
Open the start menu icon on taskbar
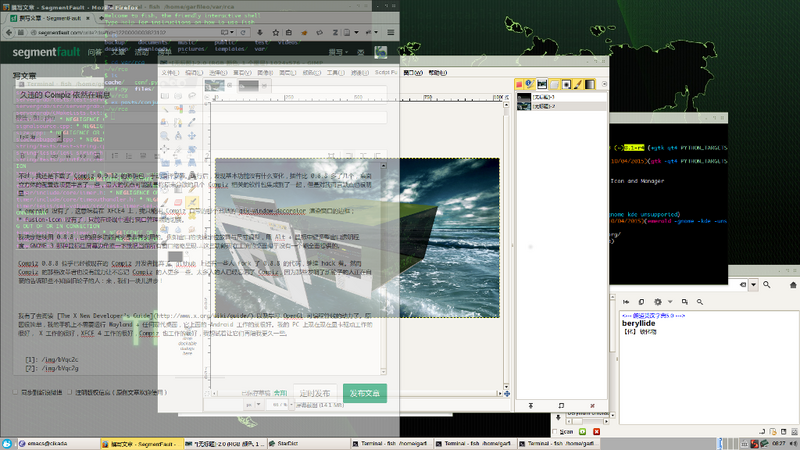click(7, 444)
